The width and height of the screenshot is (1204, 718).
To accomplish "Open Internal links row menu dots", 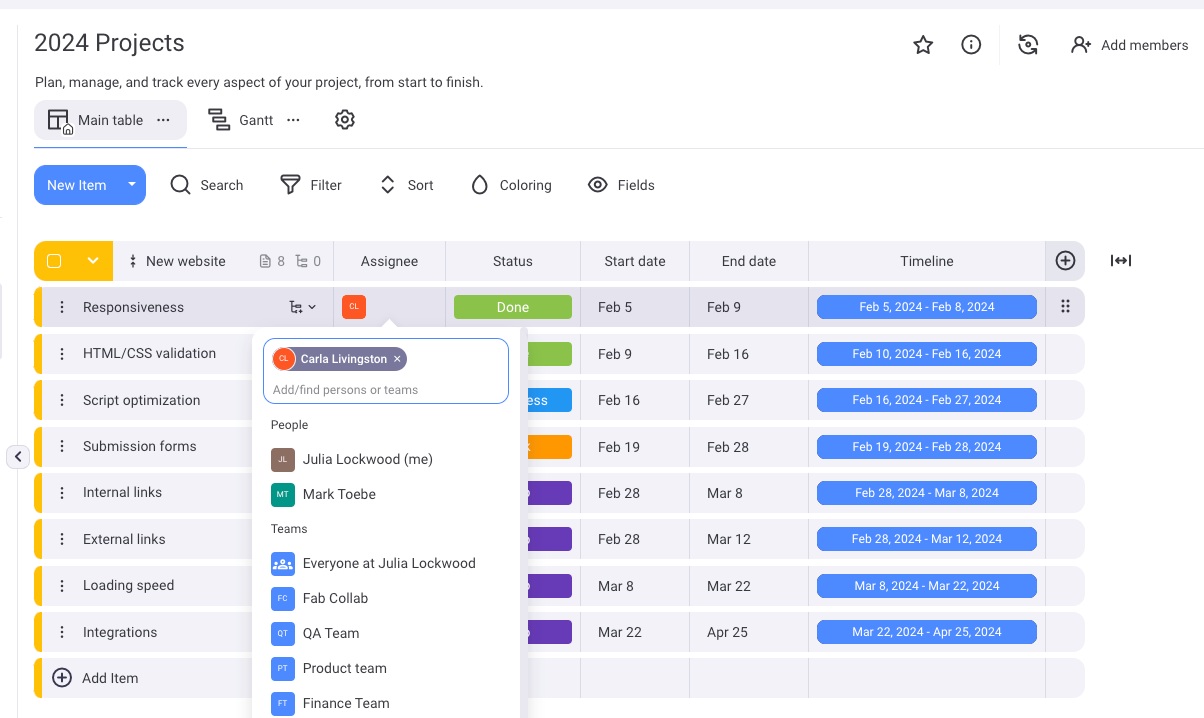I will (62, 492).
